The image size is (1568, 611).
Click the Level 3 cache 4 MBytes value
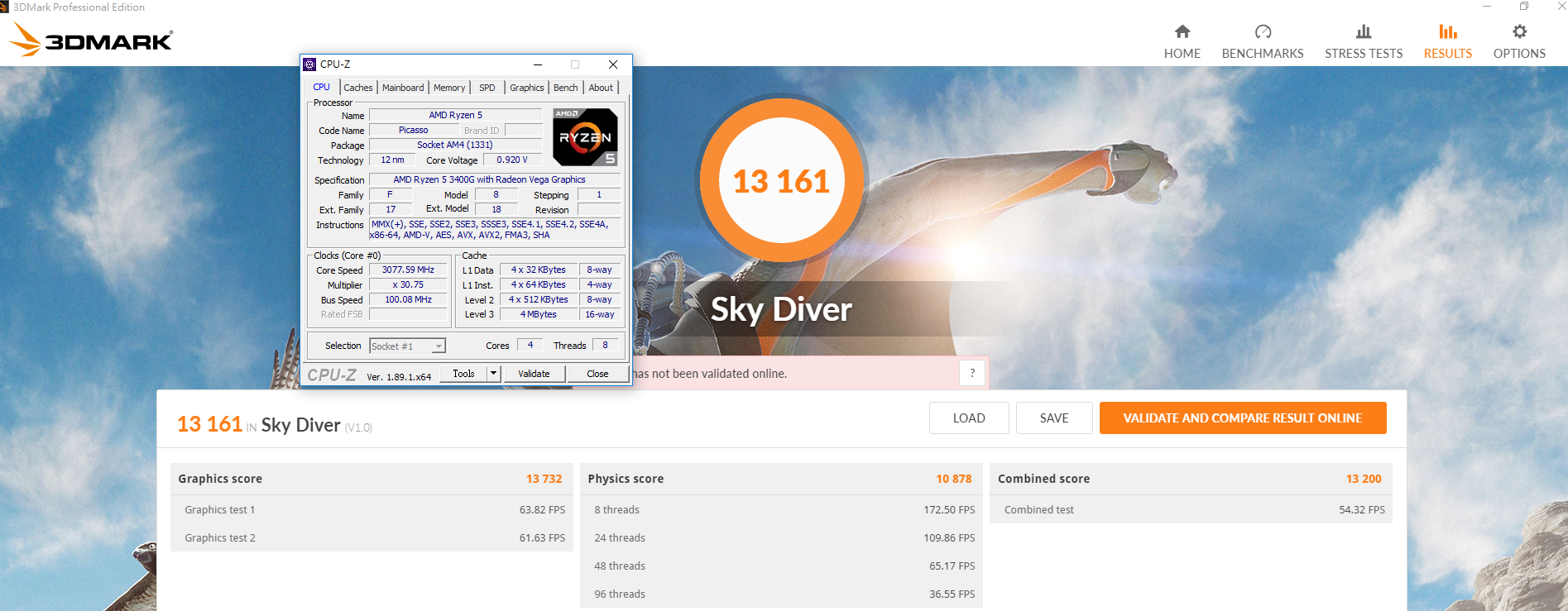[x=538, y=314]
